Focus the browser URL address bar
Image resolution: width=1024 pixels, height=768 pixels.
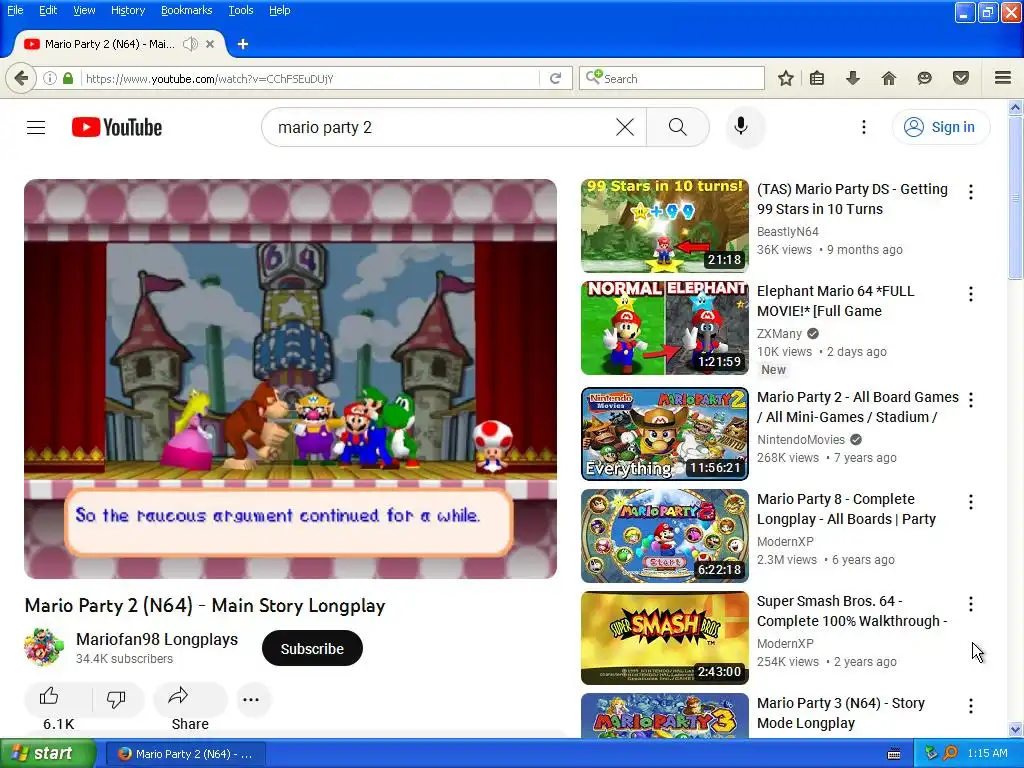(310, 78)
